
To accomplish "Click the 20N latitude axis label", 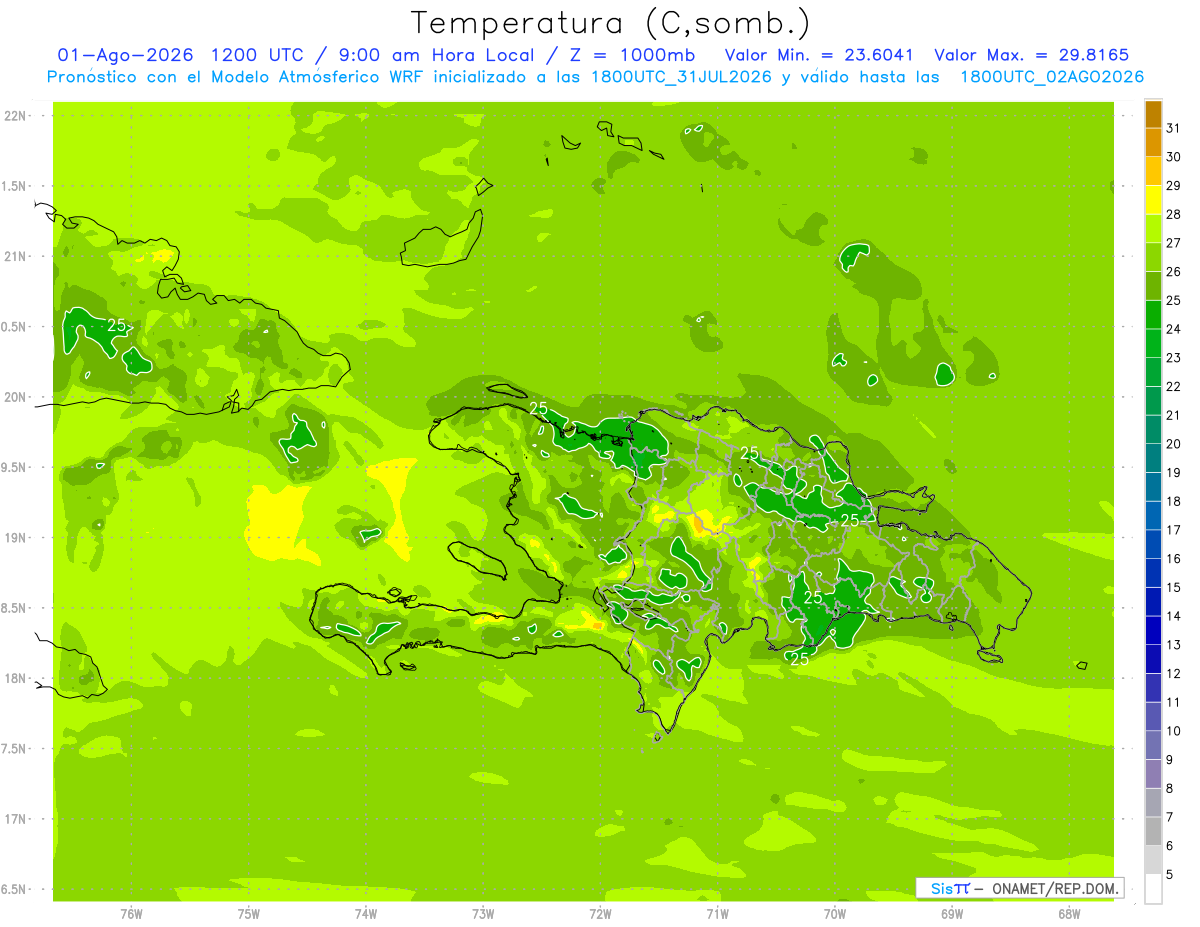I will coord(15,397).
